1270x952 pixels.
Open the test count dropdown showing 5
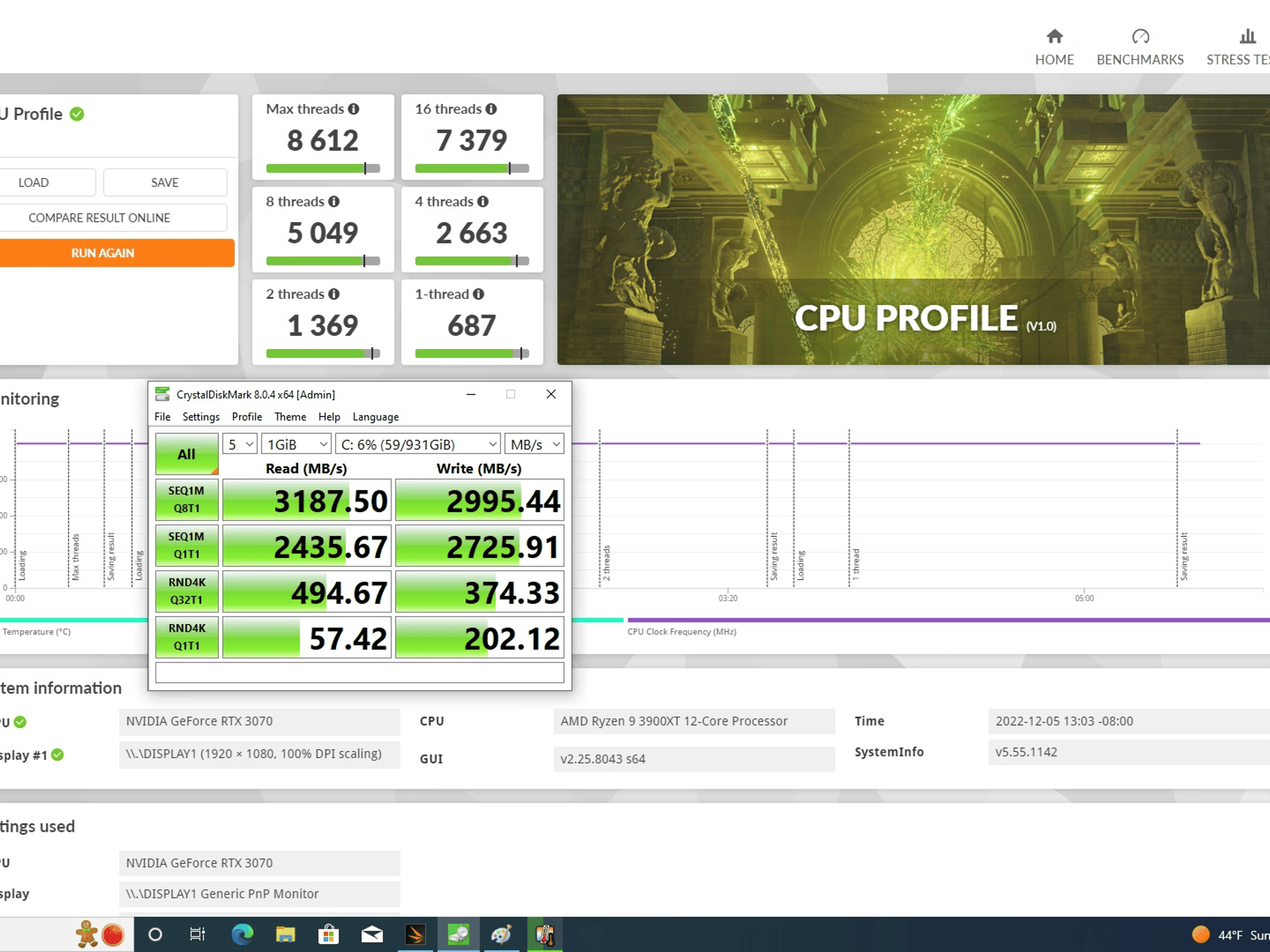coord(239,444)
